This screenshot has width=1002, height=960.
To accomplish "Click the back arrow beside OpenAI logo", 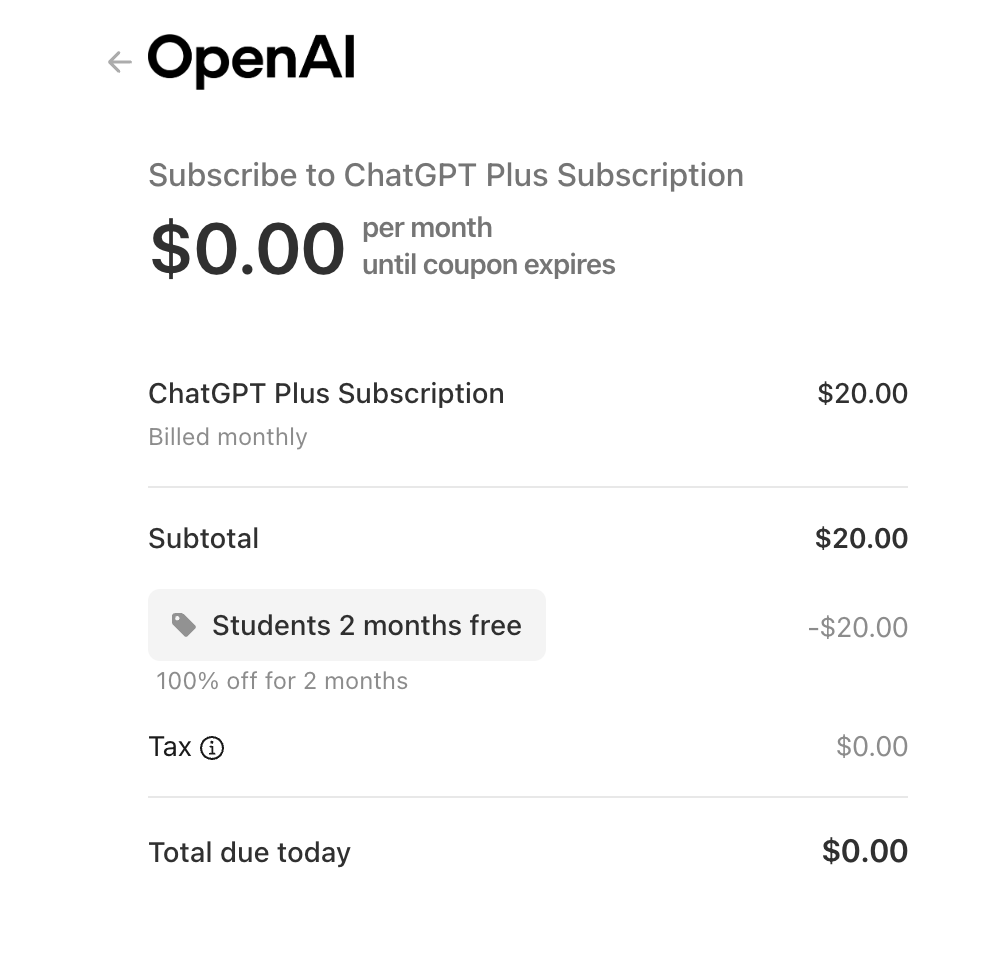I will coord(119,62).
